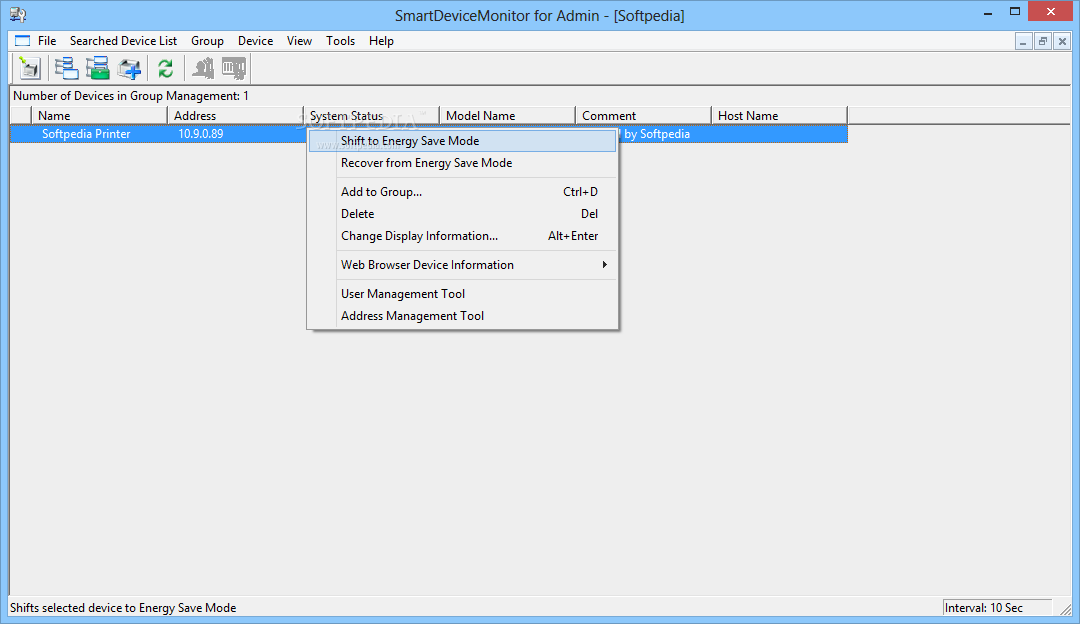This screenshot has width=1080, height=624.
Task: Click the child window icon beside File menu
Action: tap(23, 41)
